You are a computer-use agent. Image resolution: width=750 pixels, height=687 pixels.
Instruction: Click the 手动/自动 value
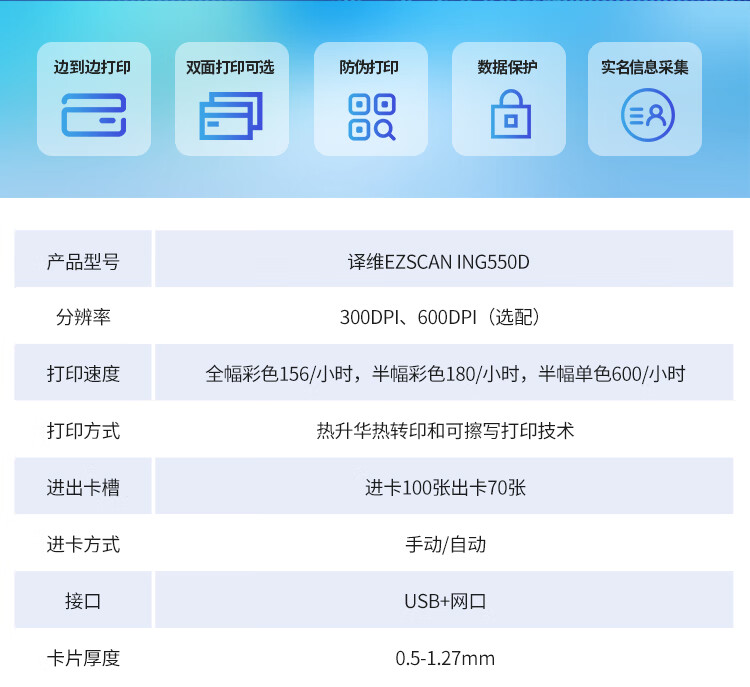coord(445,544)
